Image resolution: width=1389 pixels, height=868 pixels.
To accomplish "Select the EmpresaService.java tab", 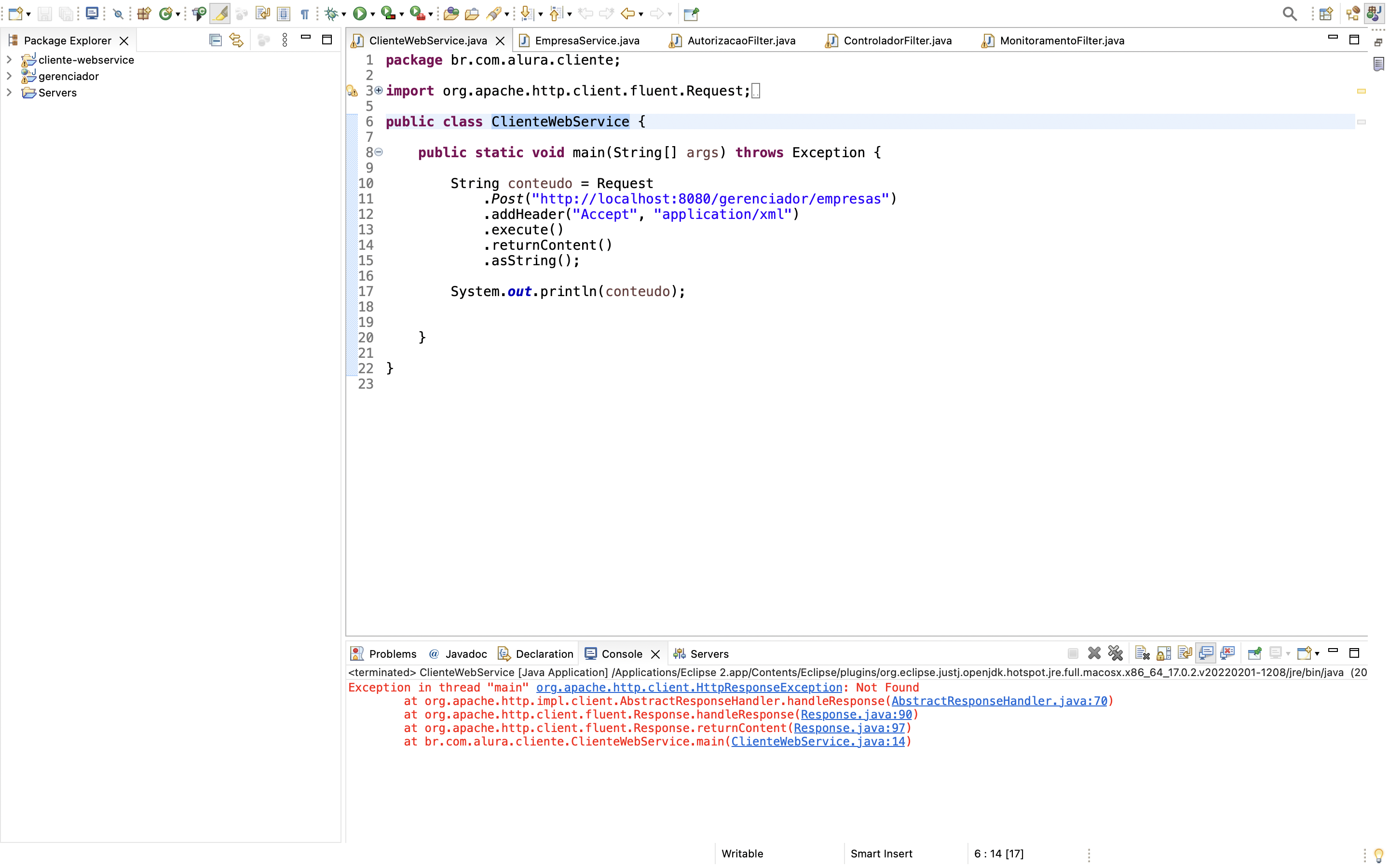I will 586,40.
